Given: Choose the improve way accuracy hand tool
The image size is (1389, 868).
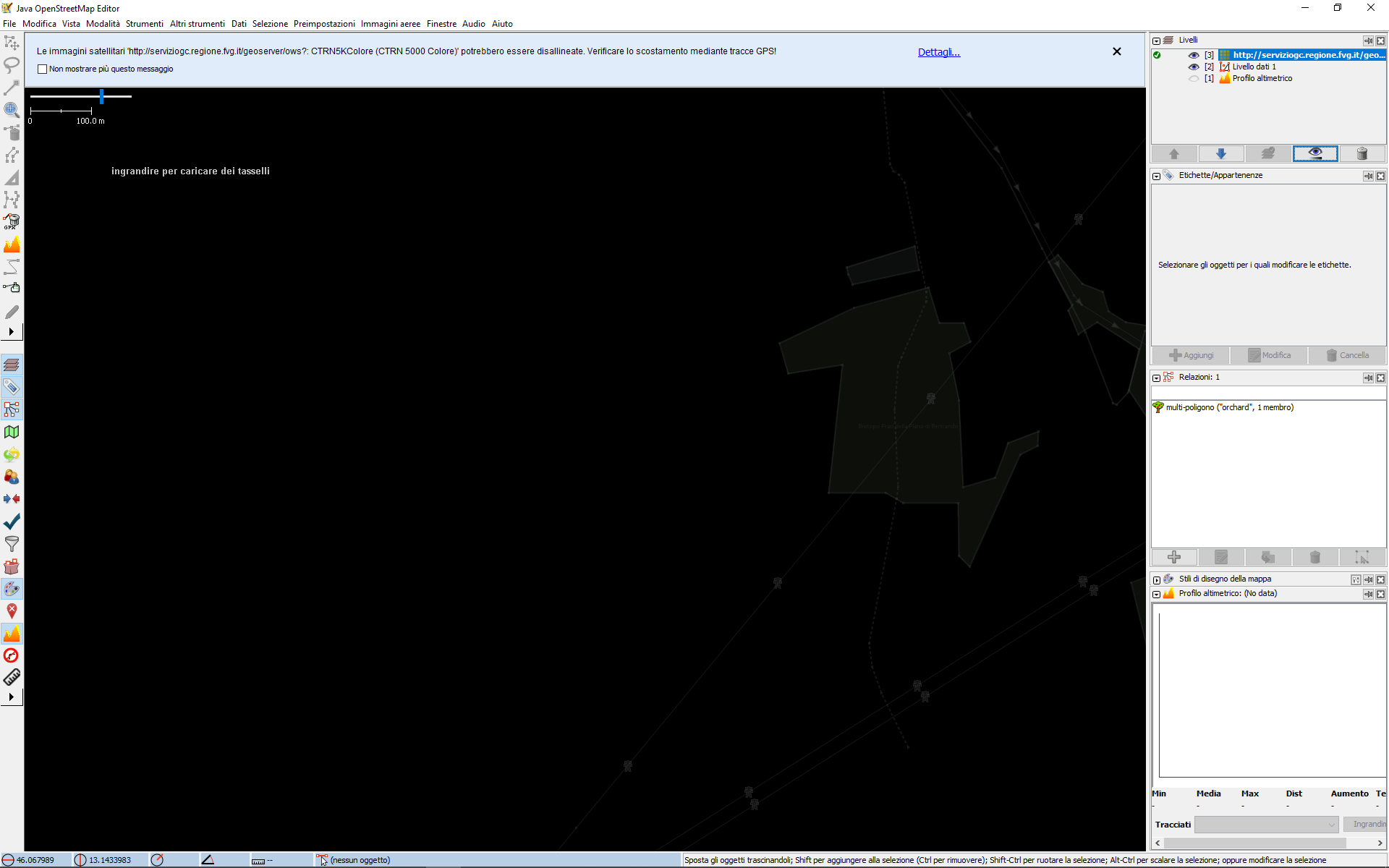Looking at the screenshot, I should 12,289.
